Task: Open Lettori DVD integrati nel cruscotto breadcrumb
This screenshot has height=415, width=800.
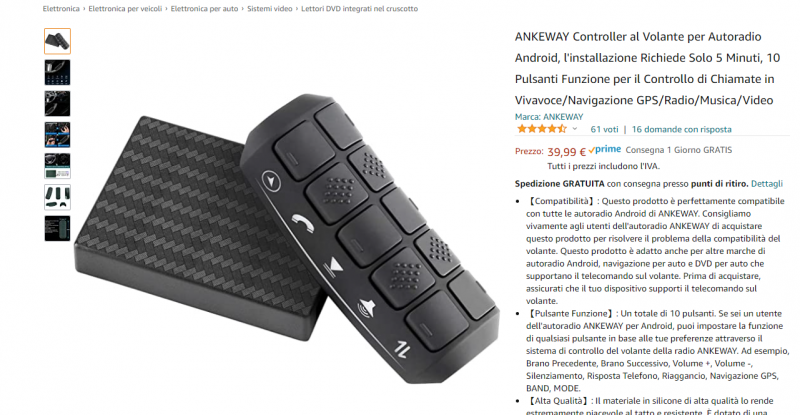Action: click(x=359, y=9)
